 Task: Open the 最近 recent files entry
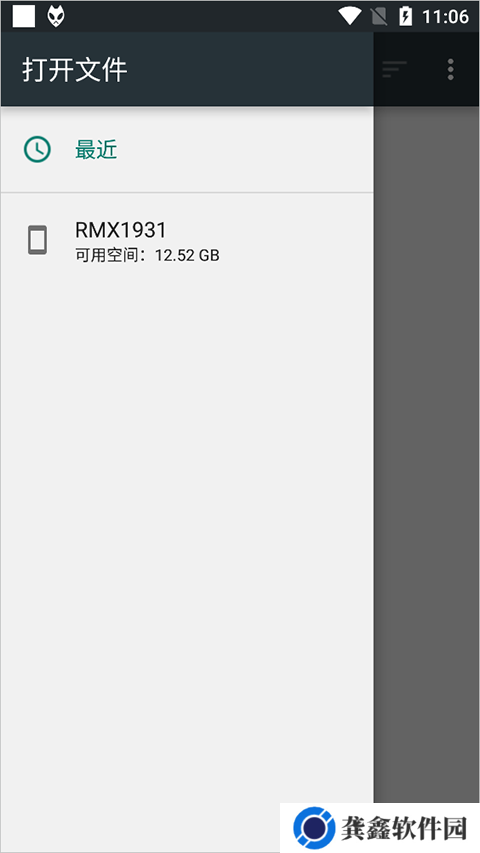(x=187, y=150)
